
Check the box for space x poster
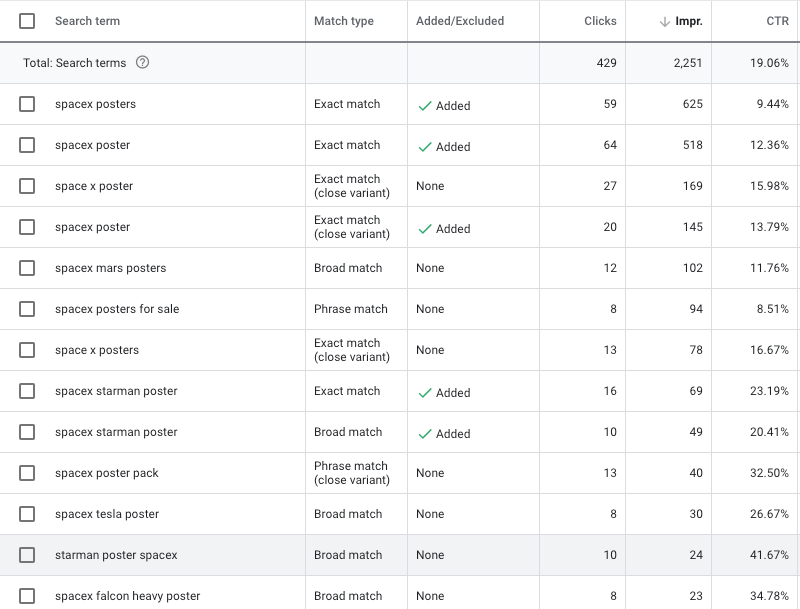27,186
